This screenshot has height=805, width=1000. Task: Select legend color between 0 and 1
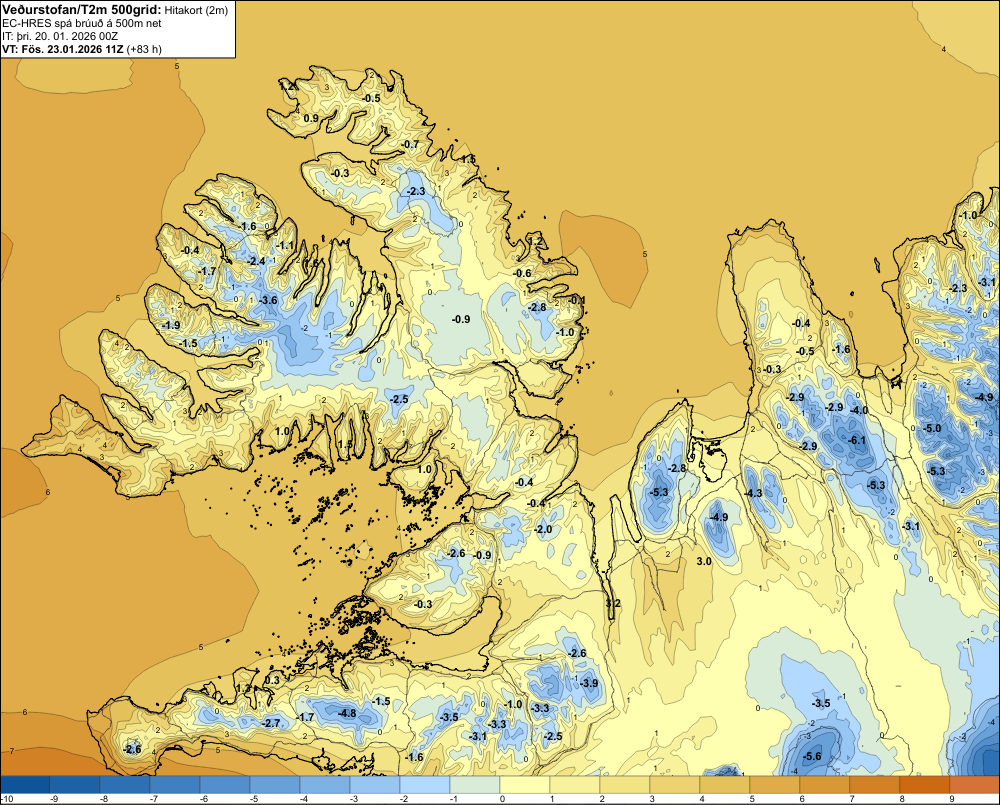[x=525, y=784]
